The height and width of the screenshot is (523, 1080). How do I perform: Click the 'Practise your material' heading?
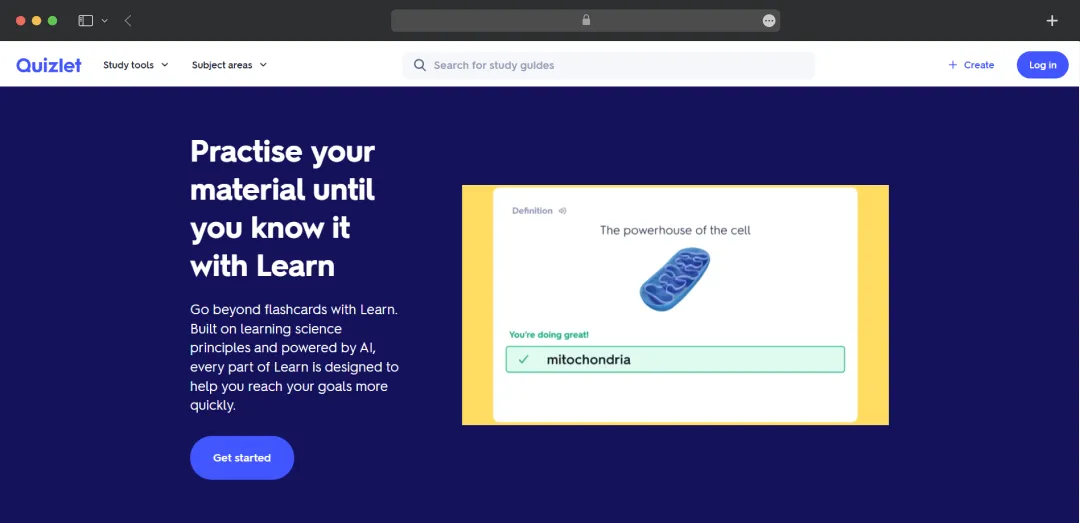click(282, 209)
